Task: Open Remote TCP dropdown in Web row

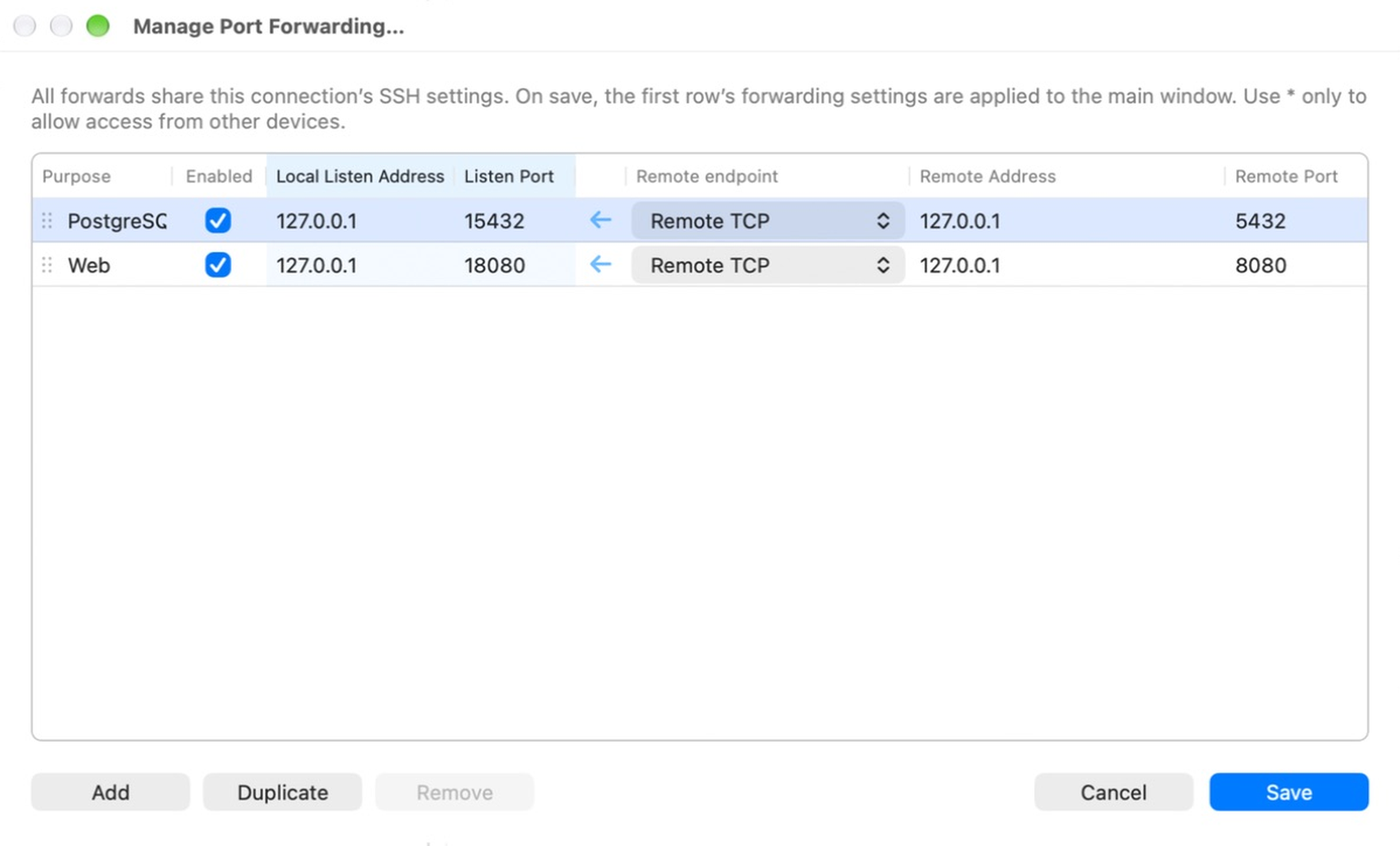Action: pyautogui.click(x=768, y=265)
